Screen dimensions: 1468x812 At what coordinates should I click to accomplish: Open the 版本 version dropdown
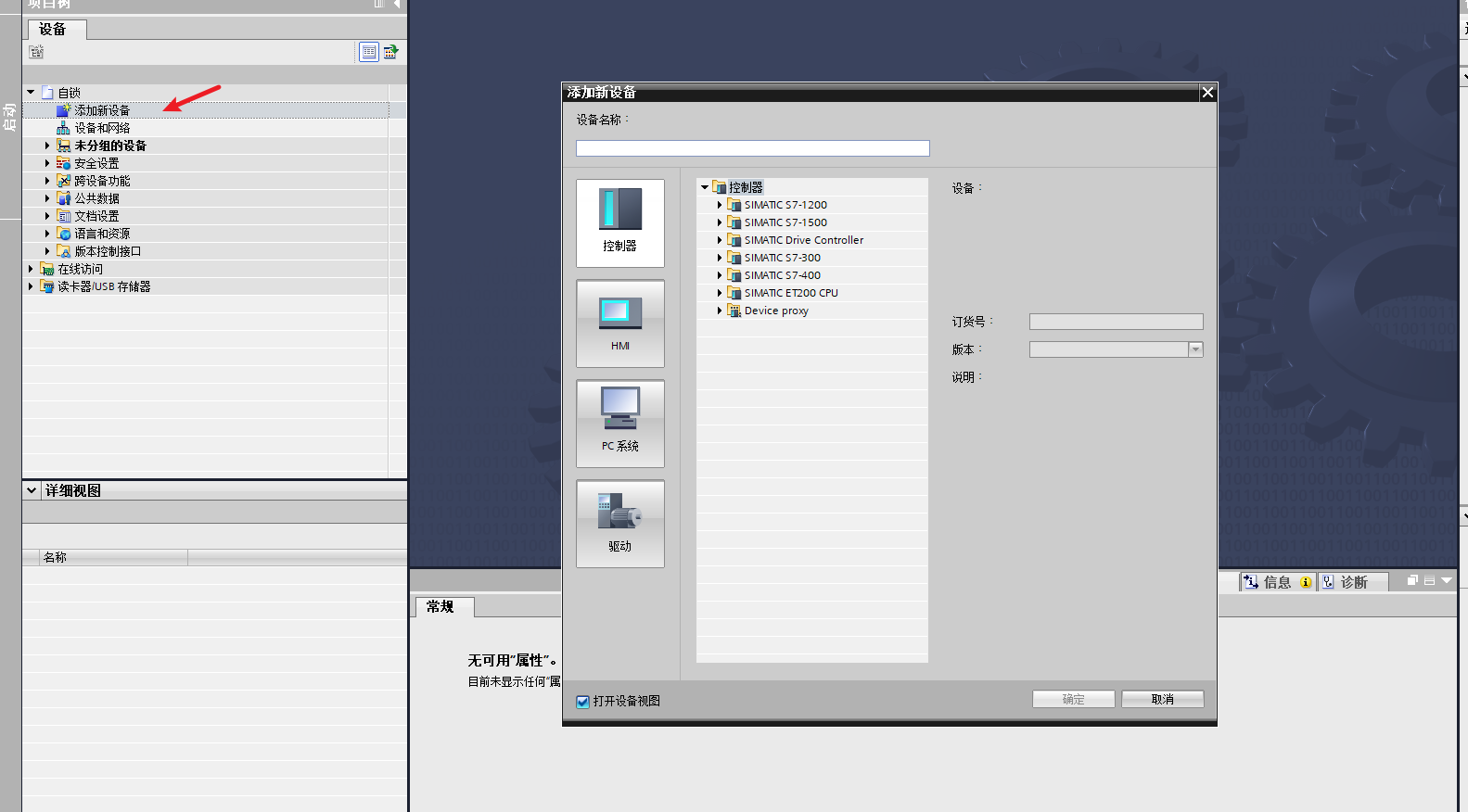click(x=1195, y=349)
